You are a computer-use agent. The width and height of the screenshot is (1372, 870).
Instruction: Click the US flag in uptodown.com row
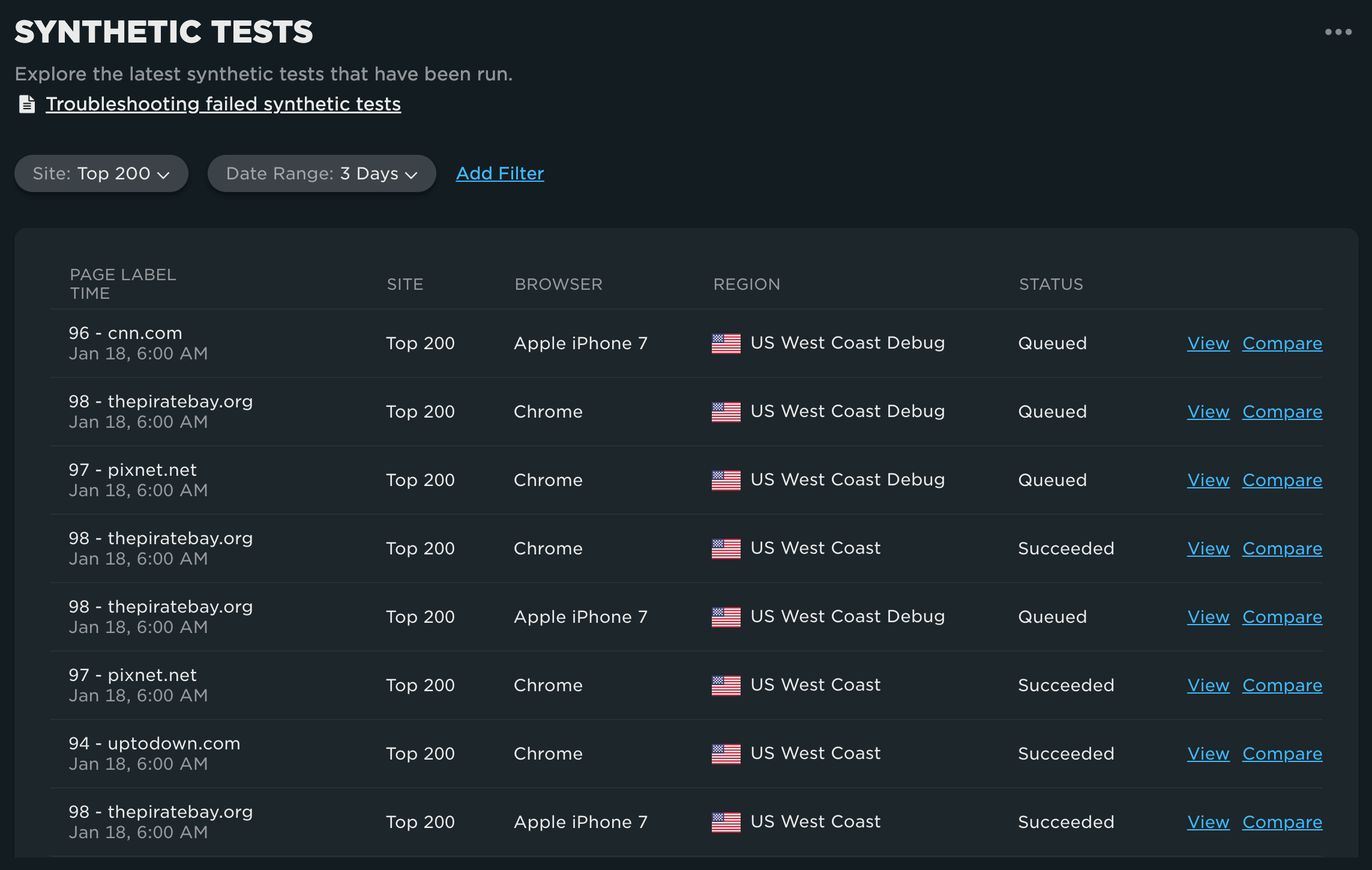point(726,754)
